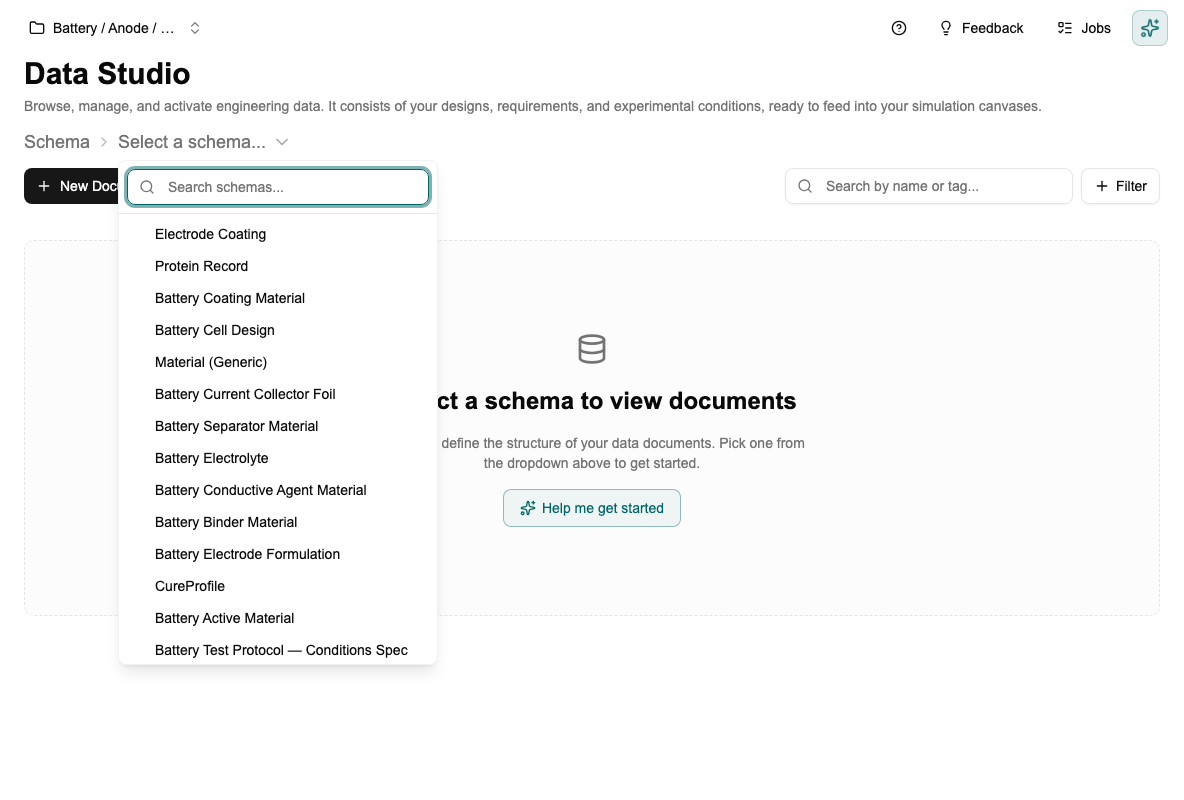Select Battery Cell Design schema
Viewport: 1184px width, 800px height.
tap(278, 330)
